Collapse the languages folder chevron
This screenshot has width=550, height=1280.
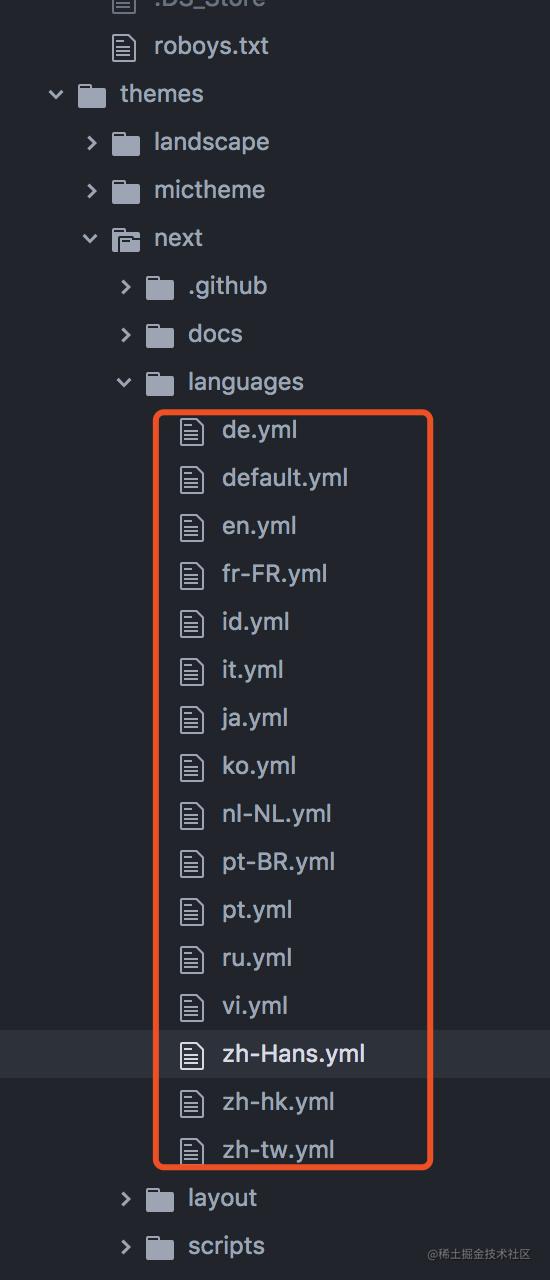[x=124, y=383]
